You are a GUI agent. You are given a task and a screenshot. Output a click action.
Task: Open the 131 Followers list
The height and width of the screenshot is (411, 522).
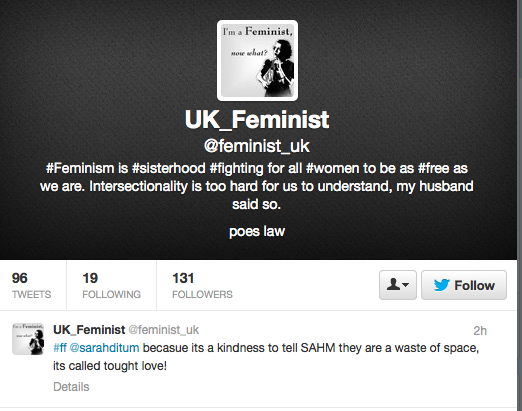202,285
